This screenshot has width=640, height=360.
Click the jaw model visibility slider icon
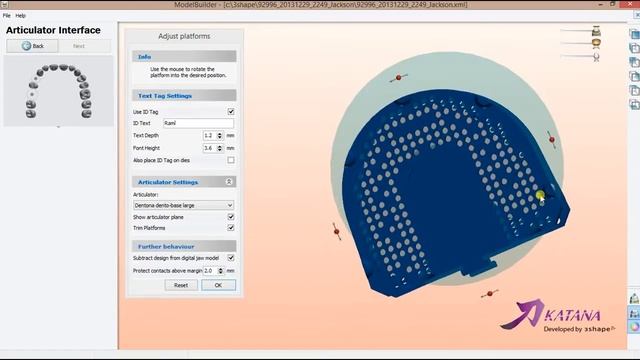click(x=596, y=31)
